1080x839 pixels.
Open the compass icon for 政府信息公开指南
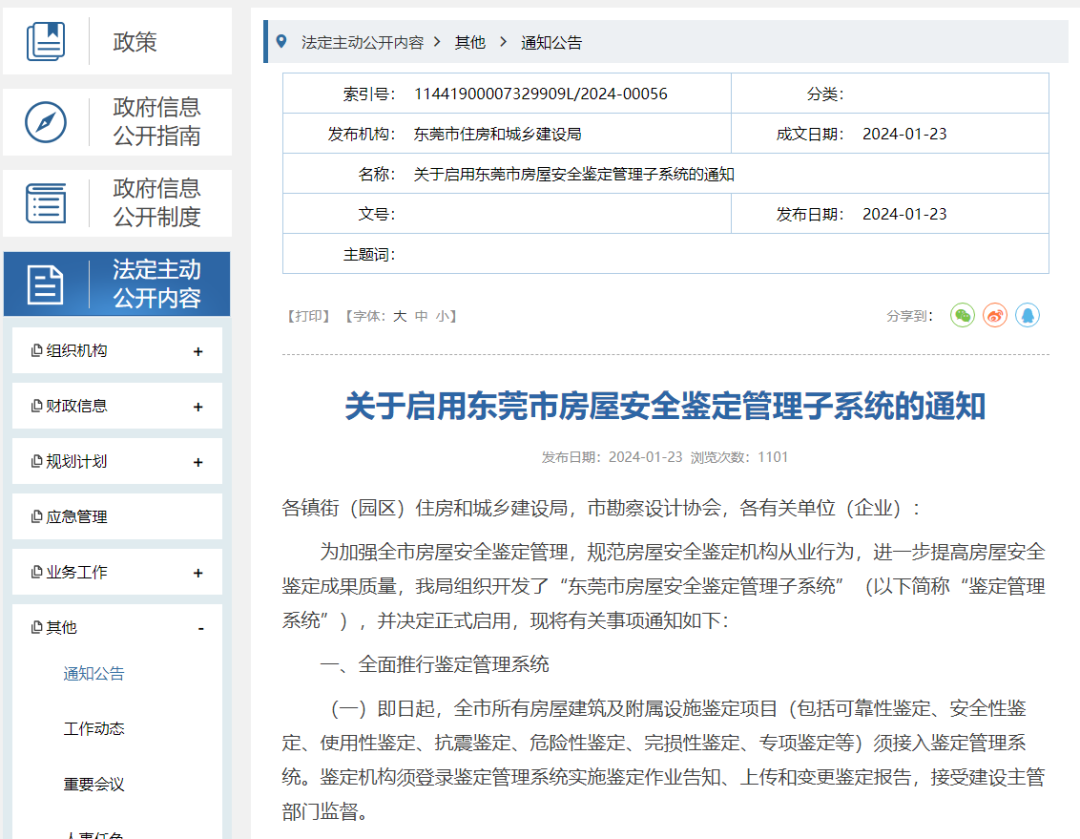[46, 122]
